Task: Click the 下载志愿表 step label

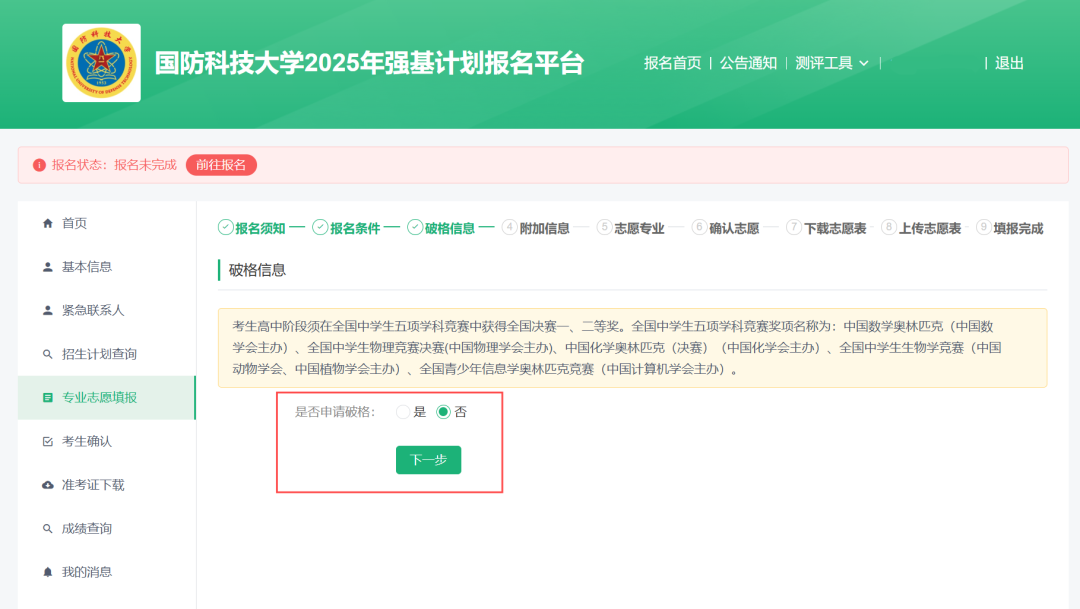Action: click(x=835, y=229)
